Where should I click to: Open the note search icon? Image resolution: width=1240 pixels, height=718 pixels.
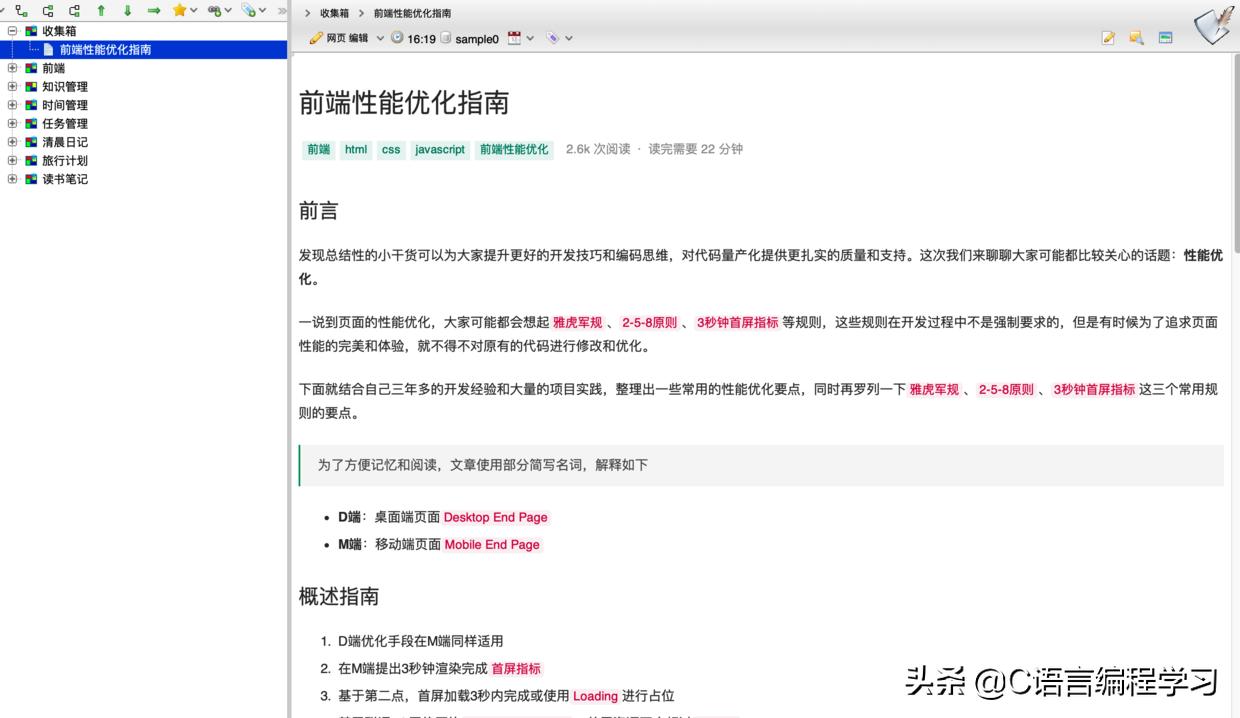click(1137, 36)
